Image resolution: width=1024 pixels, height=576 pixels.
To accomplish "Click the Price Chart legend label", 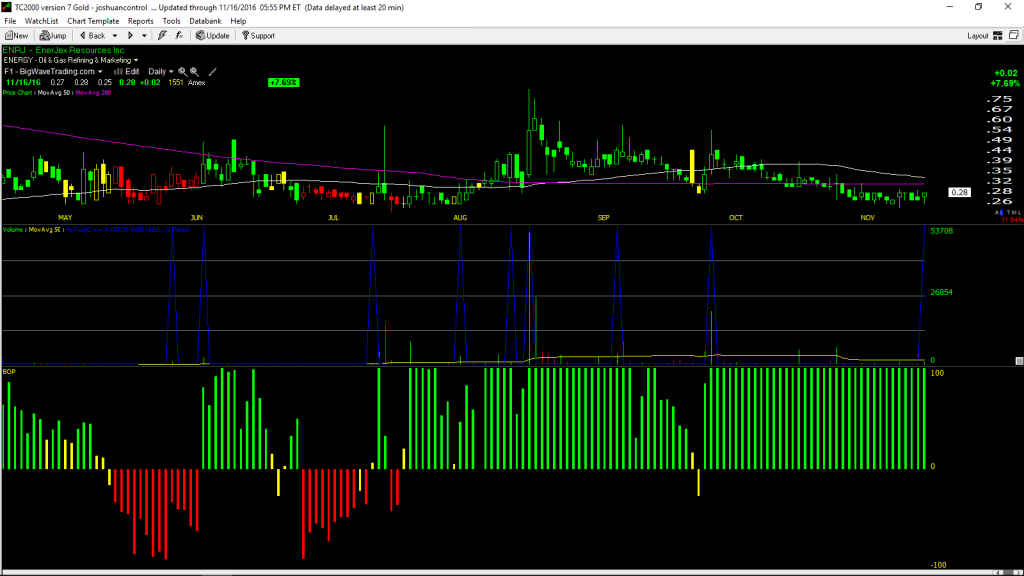I will [x=17, y=93].
